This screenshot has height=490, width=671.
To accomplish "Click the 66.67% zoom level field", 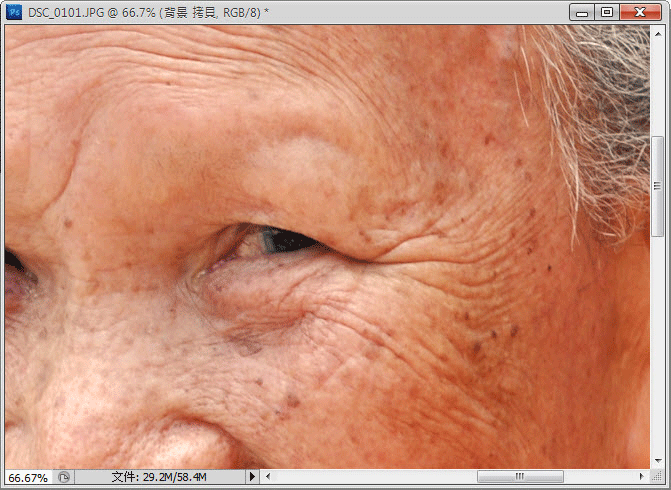I will pos(27,477).
